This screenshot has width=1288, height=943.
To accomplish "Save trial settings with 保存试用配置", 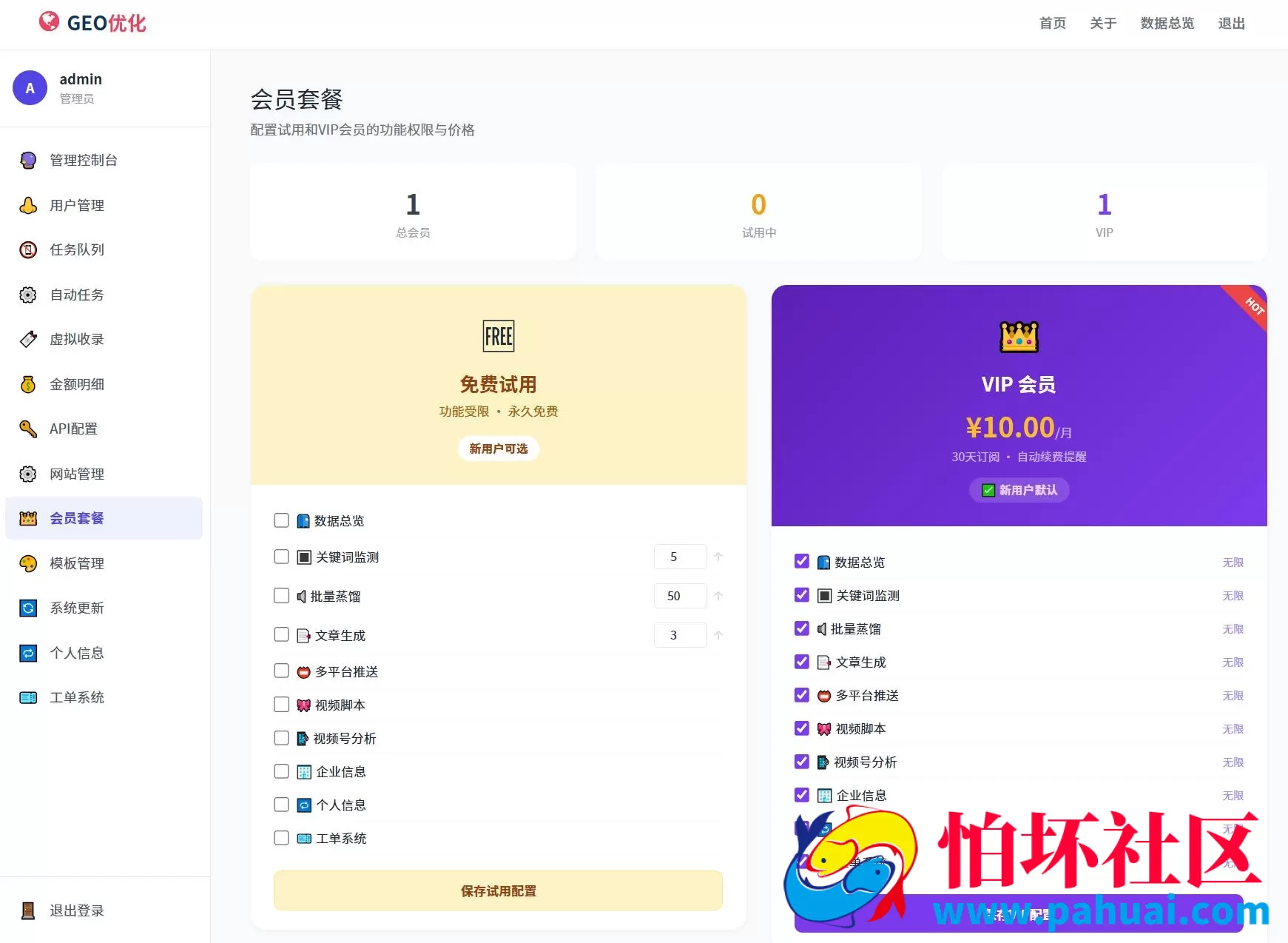I will [498, 890].
